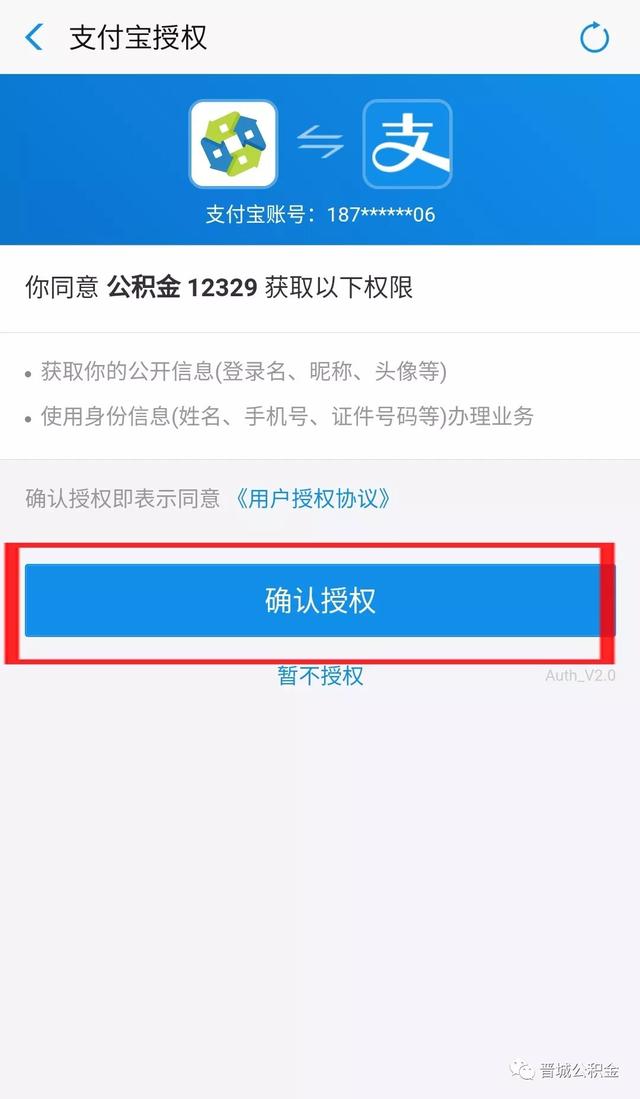
Task: Tap the 确认授权即表示同意 notice text
Action: pos(123,498)
